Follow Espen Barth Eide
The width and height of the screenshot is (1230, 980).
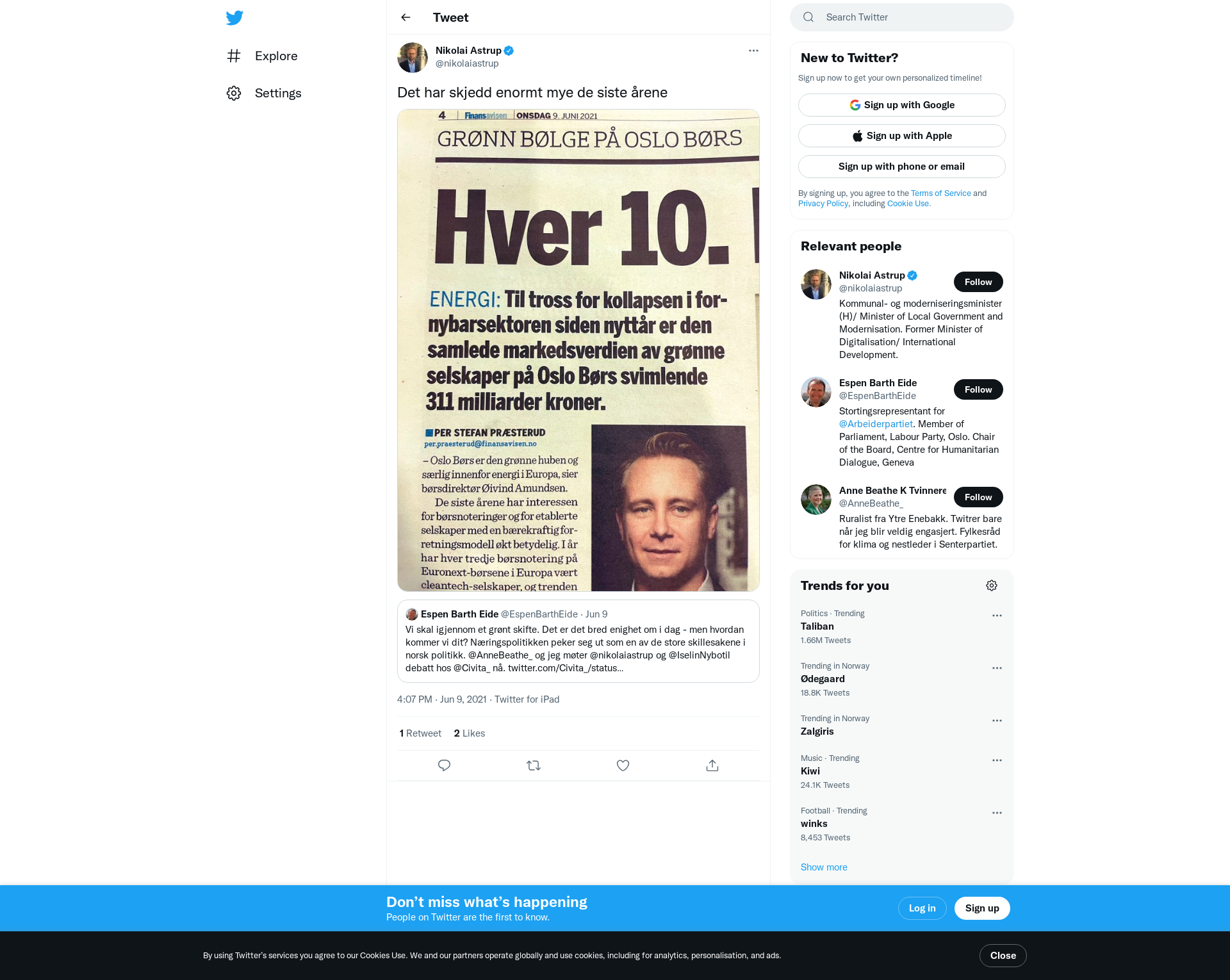[x=978, y=389]
